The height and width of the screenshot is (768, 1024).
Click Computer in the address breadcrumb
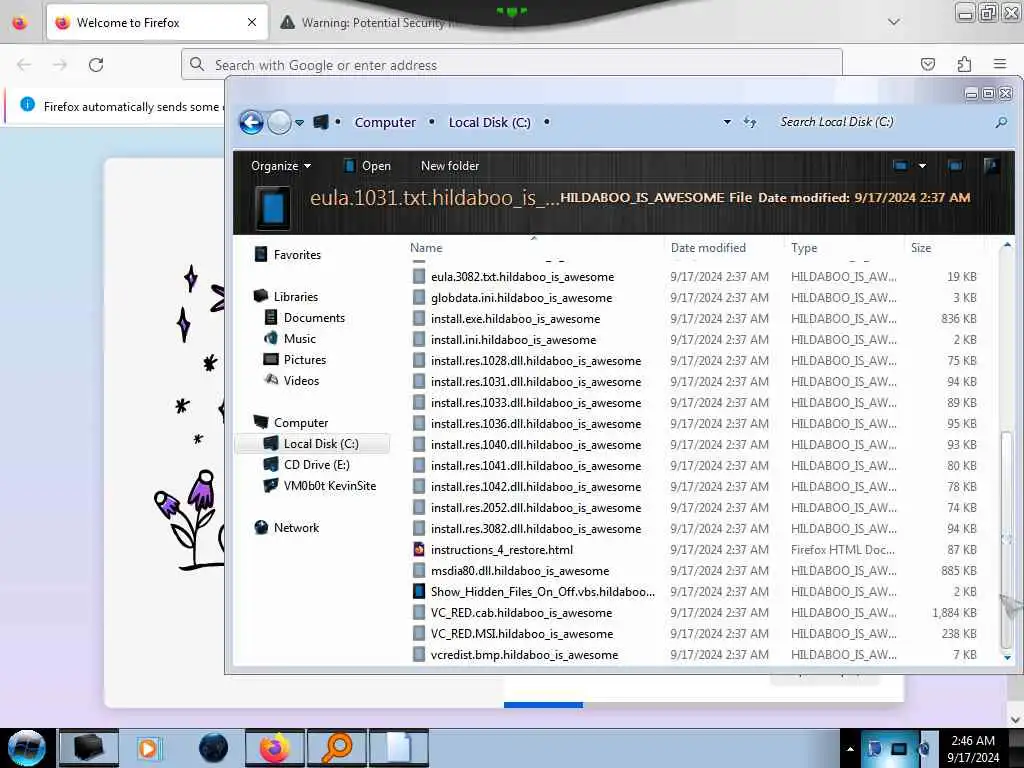pos(385,122)
